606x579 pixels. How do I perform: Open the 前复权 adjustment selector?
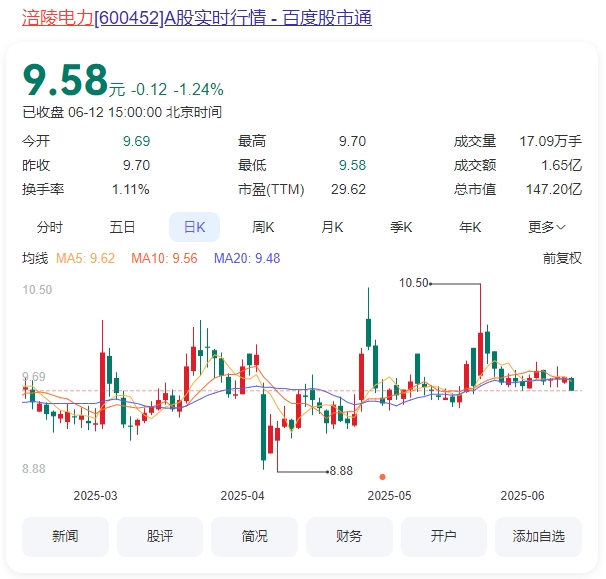[x=562, y=258]
